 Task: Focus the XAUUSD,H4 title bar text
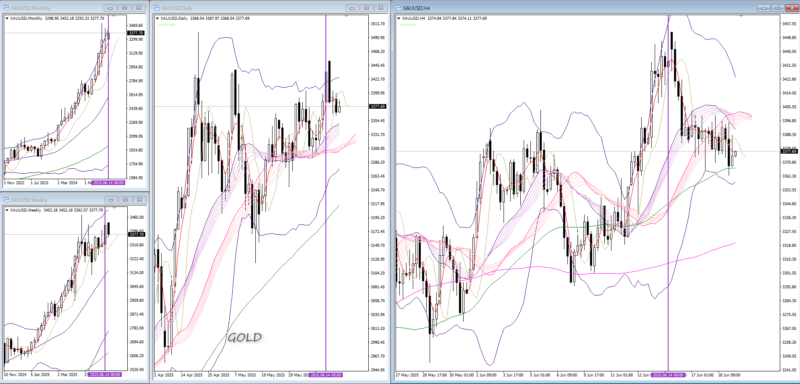(x=417, y=8)
